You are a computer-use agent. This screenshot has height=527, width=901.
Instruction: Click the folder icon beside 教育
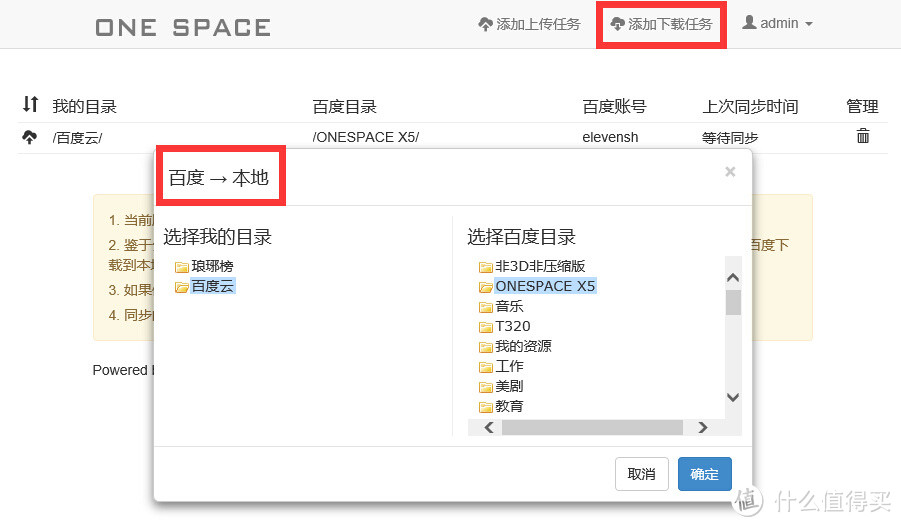486,407
